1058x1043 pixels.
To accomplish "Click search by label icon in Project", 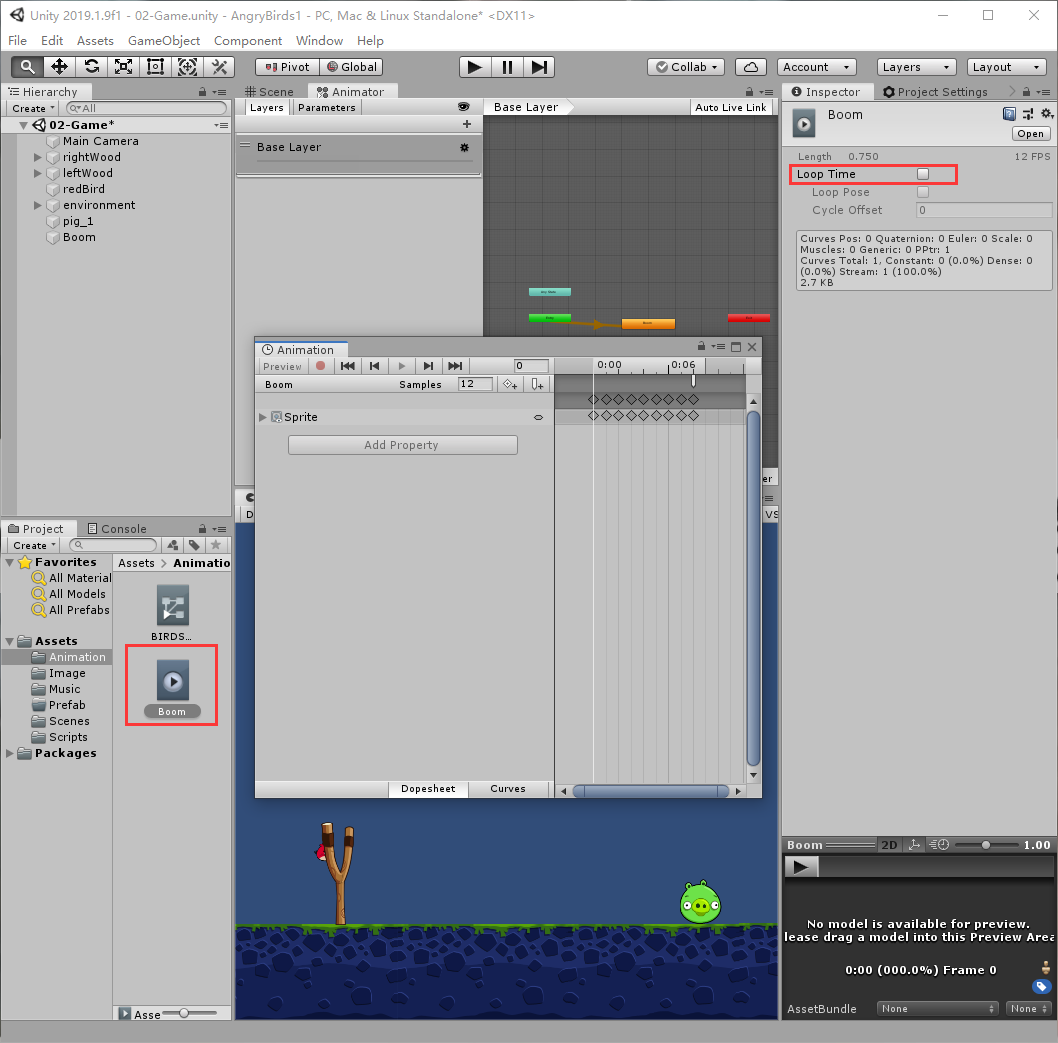I will click(194, 545).
